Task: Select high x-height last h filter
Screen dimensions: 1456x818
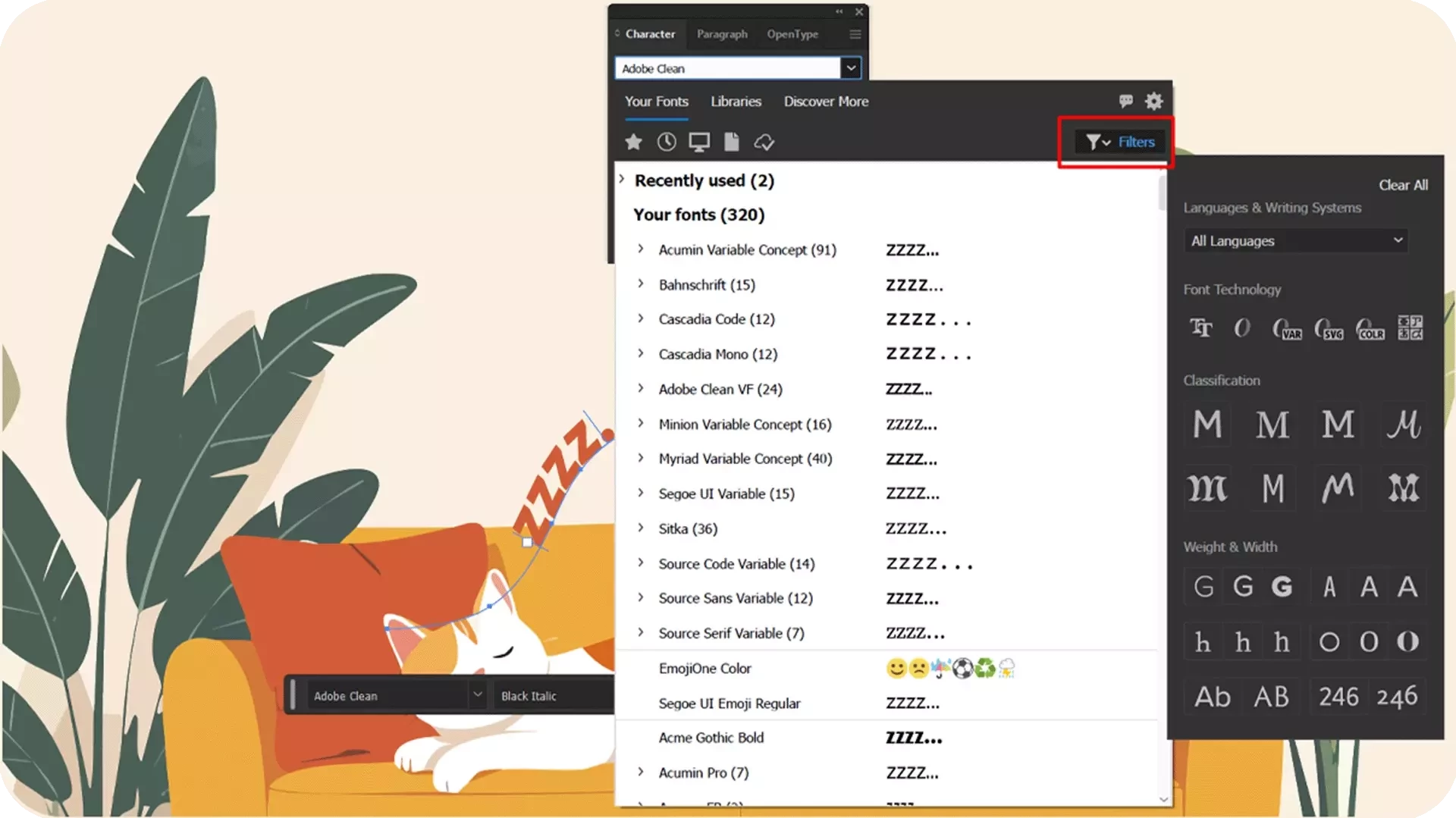Action: [1282, 642]
